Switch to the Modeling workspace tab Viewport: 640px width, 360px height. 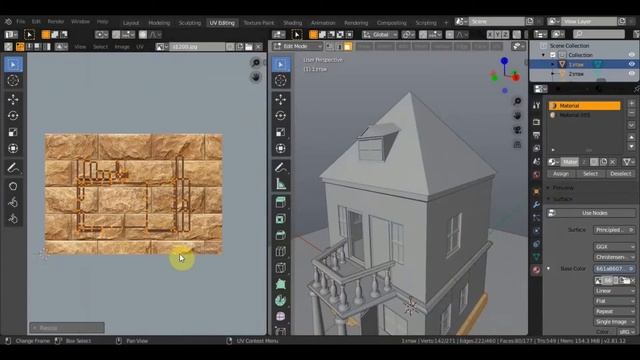coord(159,23)
